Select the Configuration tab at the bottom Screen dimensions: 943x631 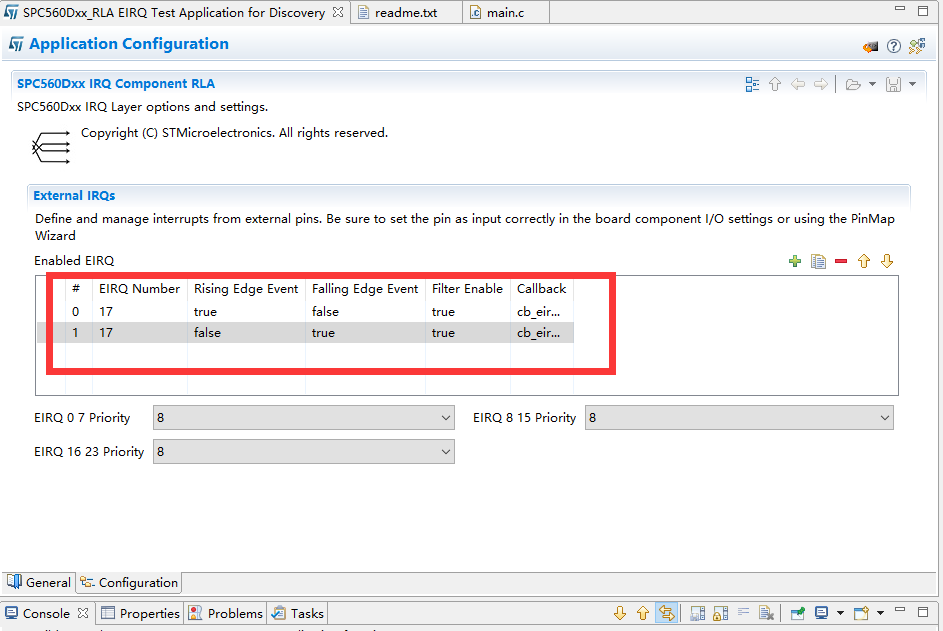point(129,582)
